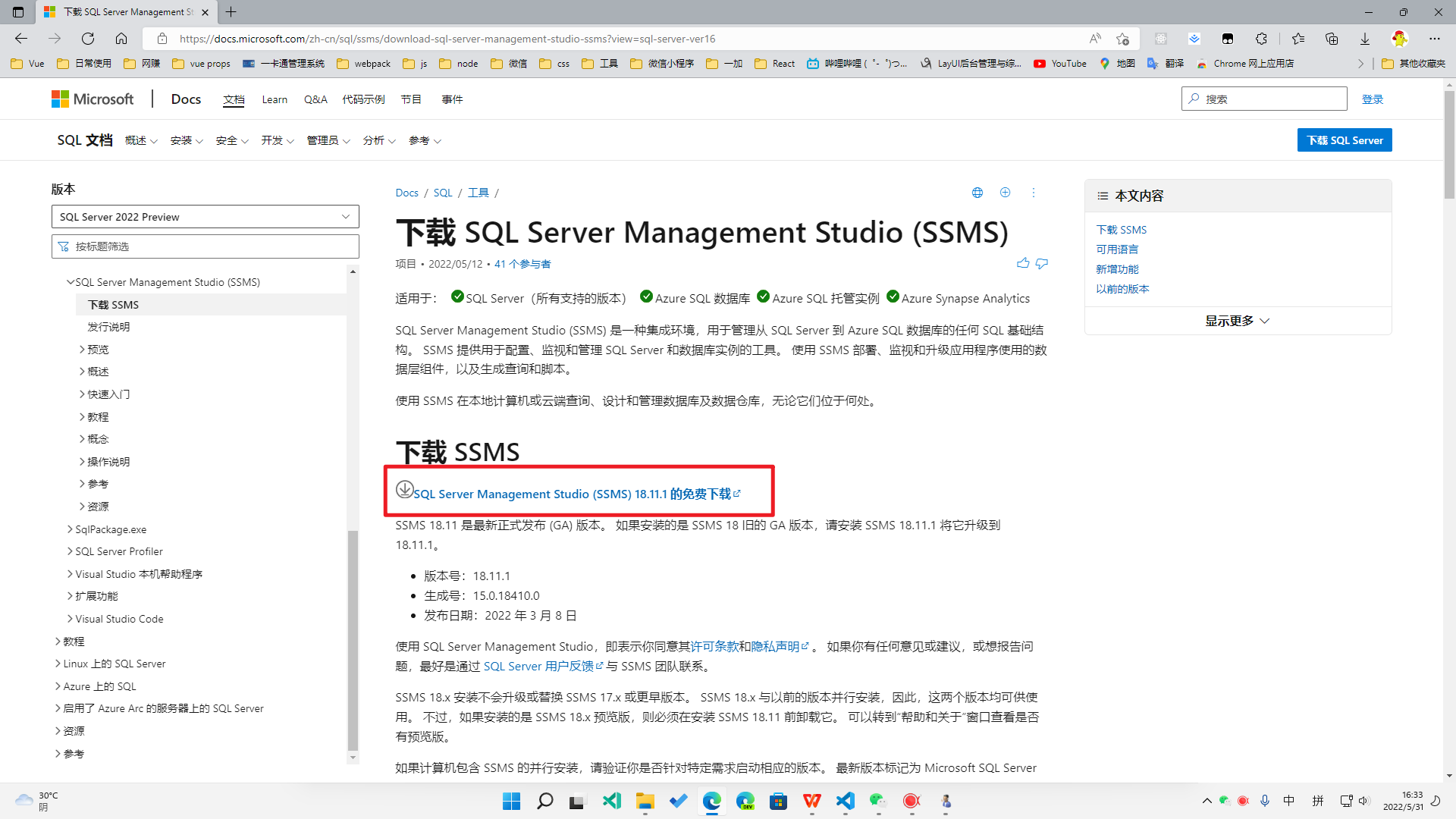Open WeChat from taskbar

pyautogui.click(x=879, y=801)
